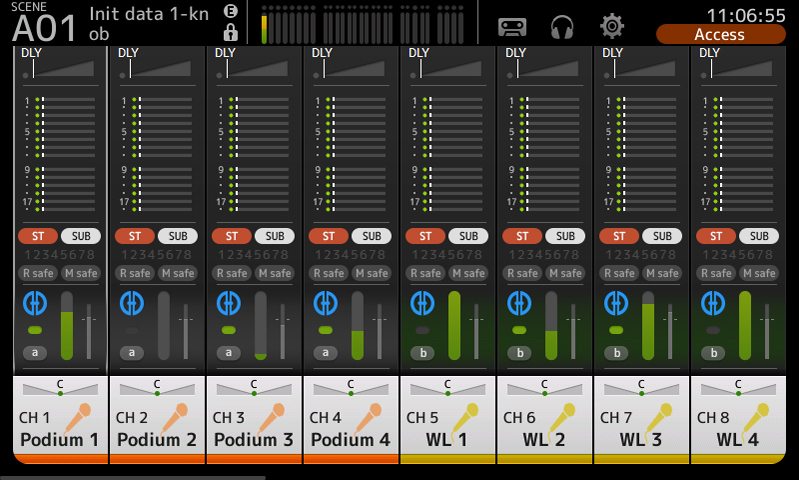Enable SUB assign on CH 5 strip
This screenshot has width=799, height=480.
(468, 236)
